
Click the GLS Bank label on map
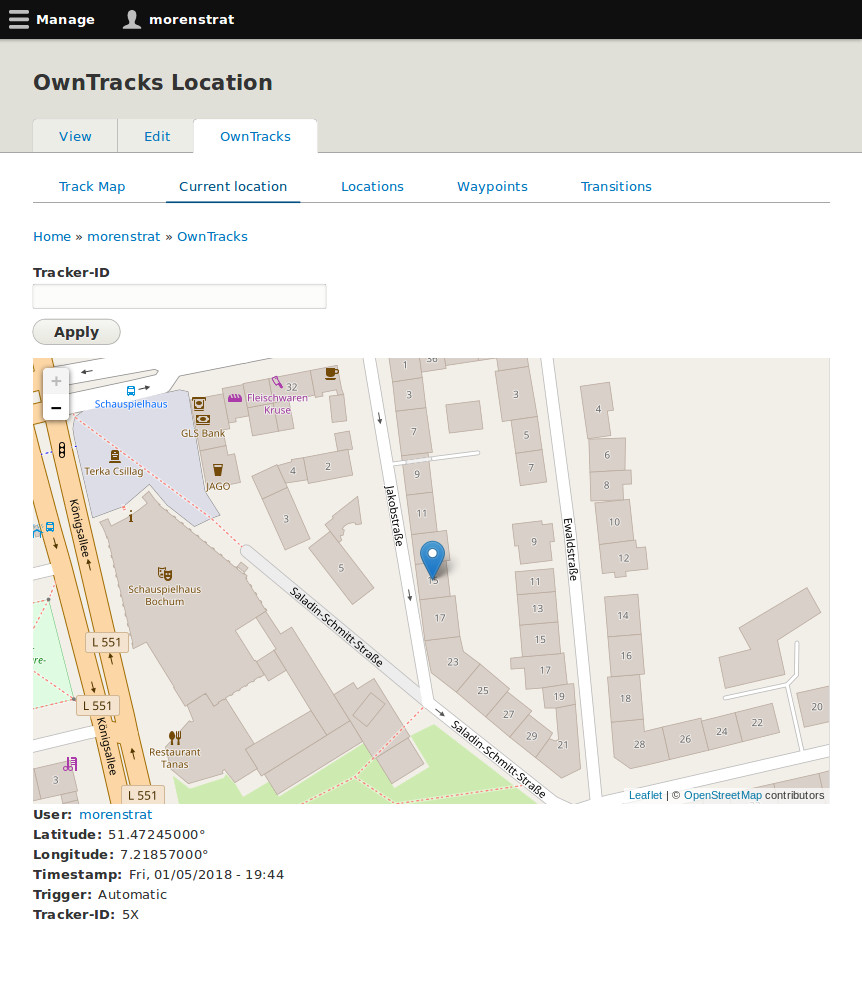click(203, 433)
